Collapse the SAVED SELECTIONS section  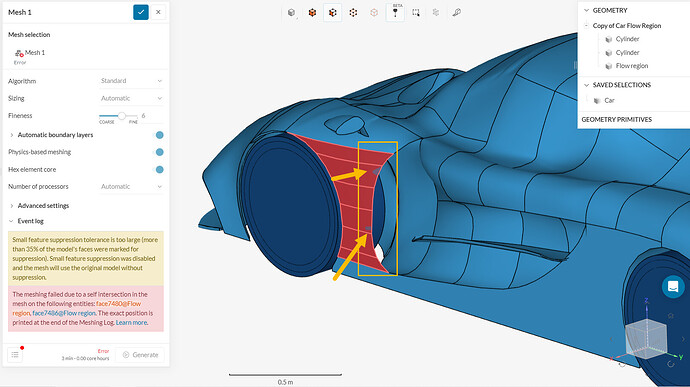tap(586, 85)
